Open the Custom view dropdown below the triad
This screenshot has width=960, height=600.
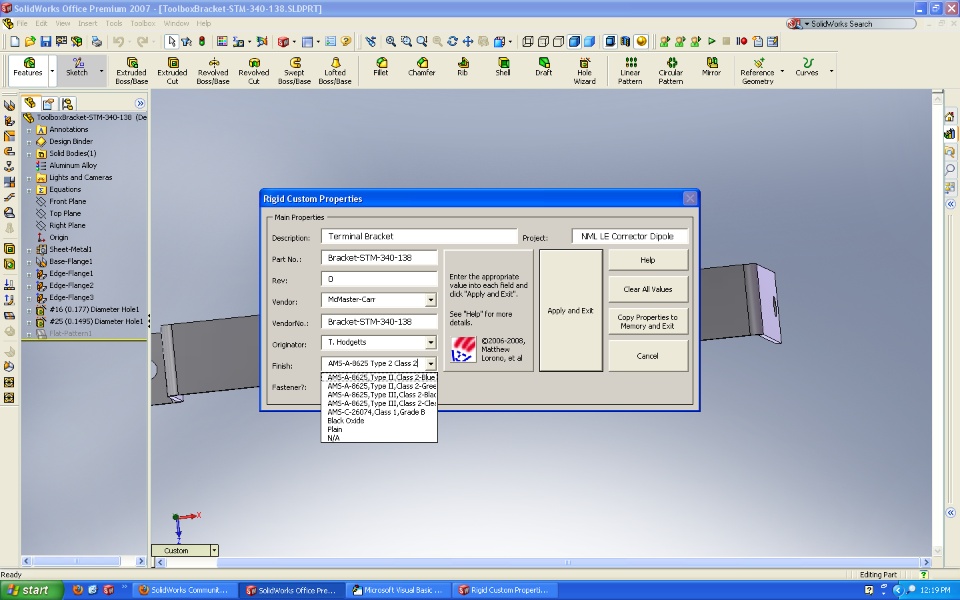click(214, 550)
